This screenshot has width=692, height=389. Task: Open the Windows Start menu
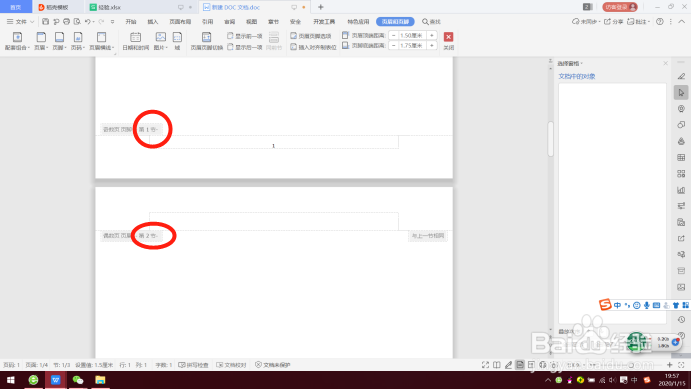tap(11, 380)
